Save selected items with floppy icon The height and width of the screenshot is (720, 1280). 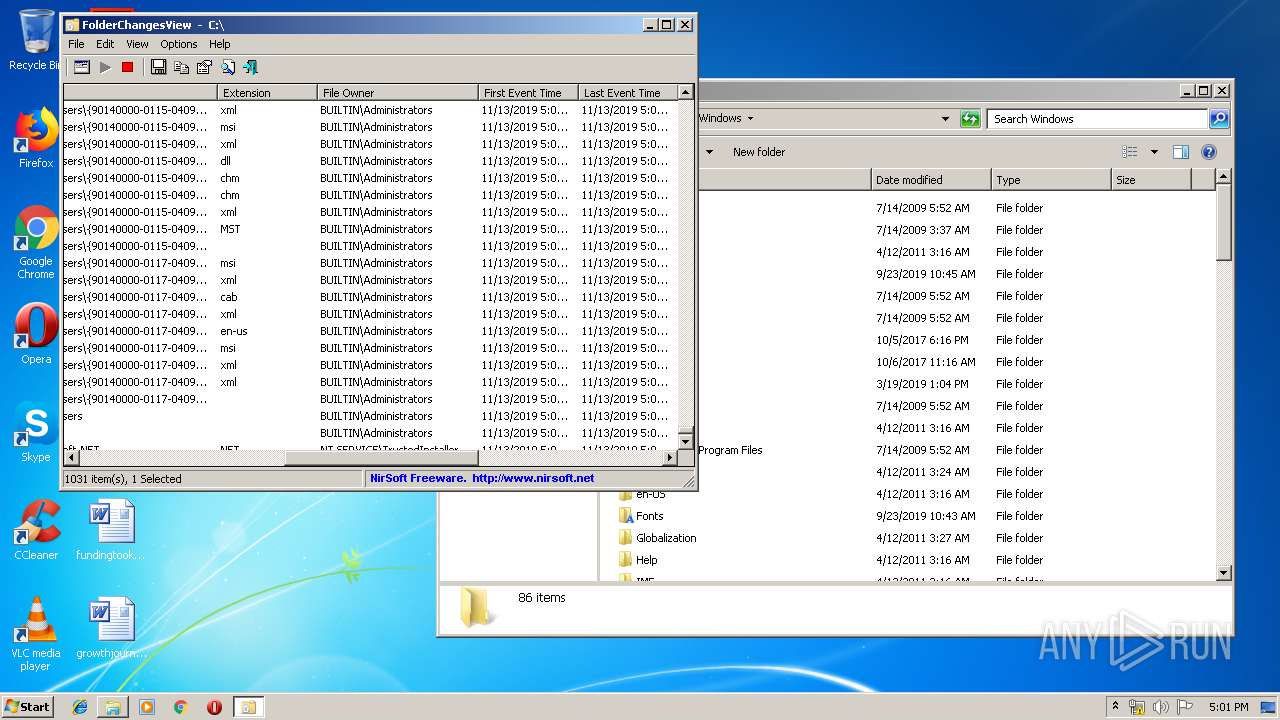[x=158, y=67]
